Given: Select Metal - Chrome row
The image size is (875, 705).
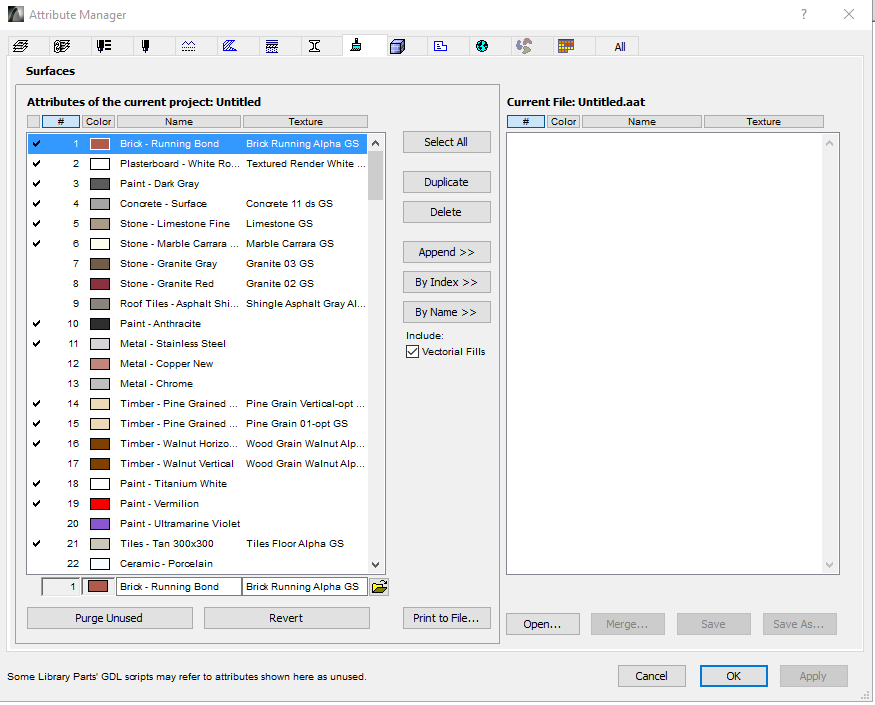Looking at the screenshot, I should coord(198,384).
